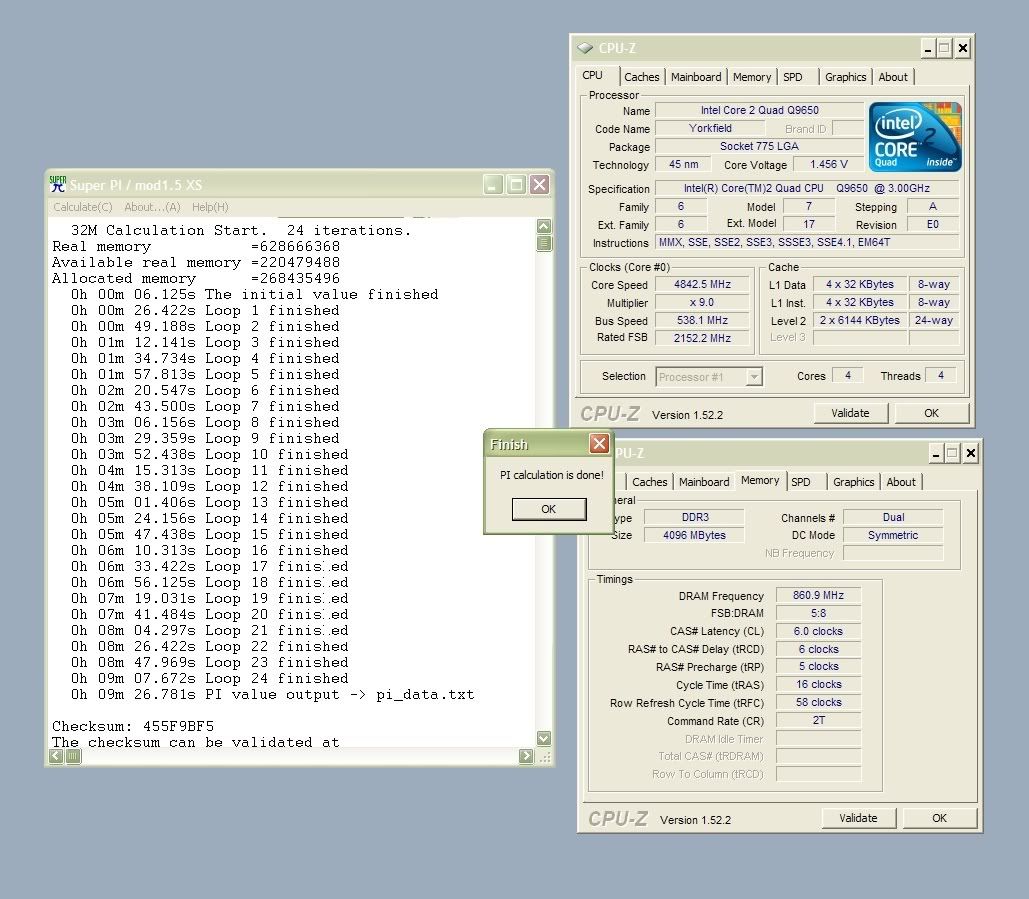Screen dimensions: 1029x899
Task: Click the Core Speed value 4842.5 MHz
Action: click(x=703, y=284)
